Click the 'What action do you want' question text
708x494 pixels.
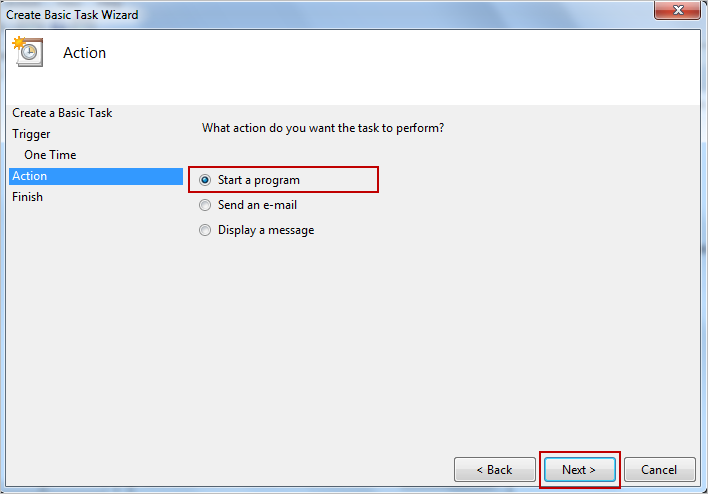click(323, 128)
